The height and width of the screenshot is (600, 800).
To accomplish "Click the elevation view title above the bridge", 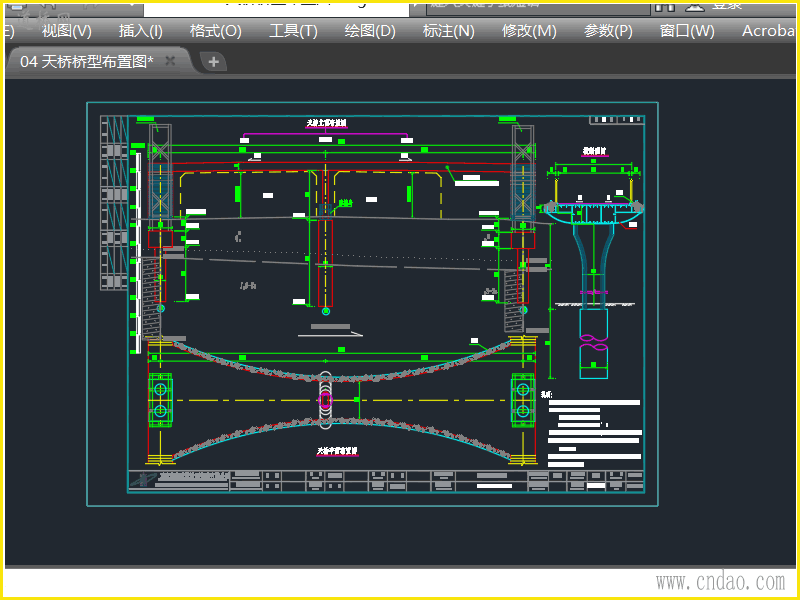I will click(x=326, y=124).
